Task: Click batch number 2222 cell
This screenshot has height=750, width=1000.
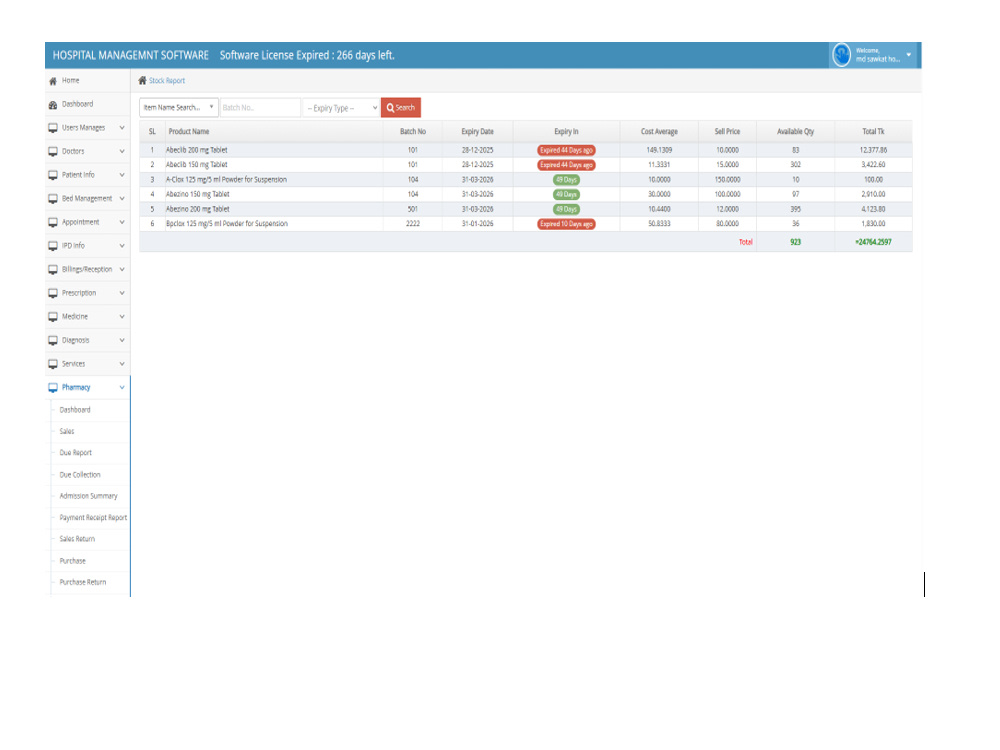Action: point(413,224)
